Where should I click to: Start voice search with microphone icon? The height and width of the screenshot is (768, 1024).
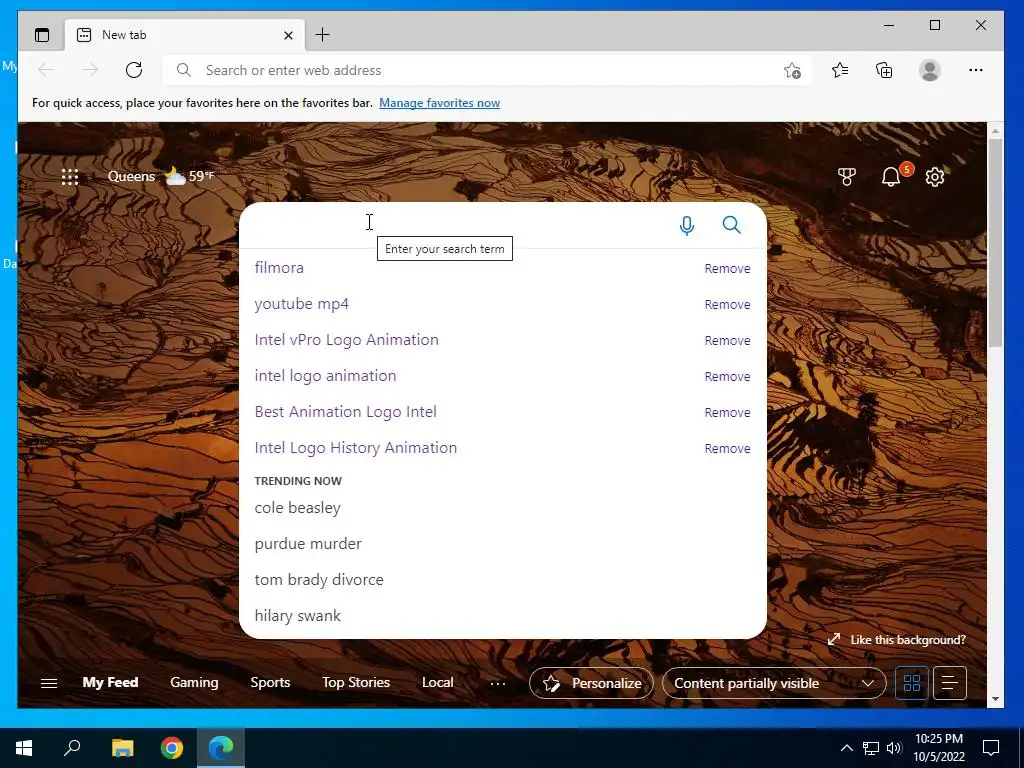click(x=686, y=225)
